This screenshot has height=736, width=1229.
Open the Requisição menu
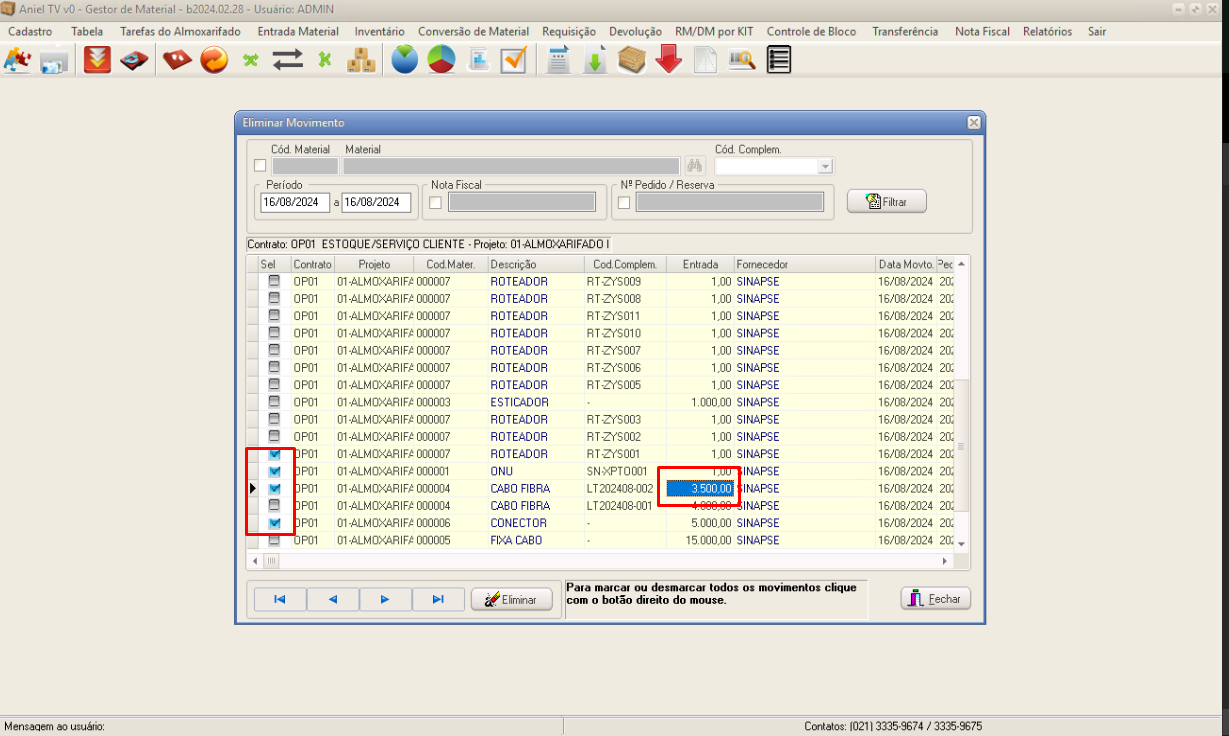tap(568, 32)
